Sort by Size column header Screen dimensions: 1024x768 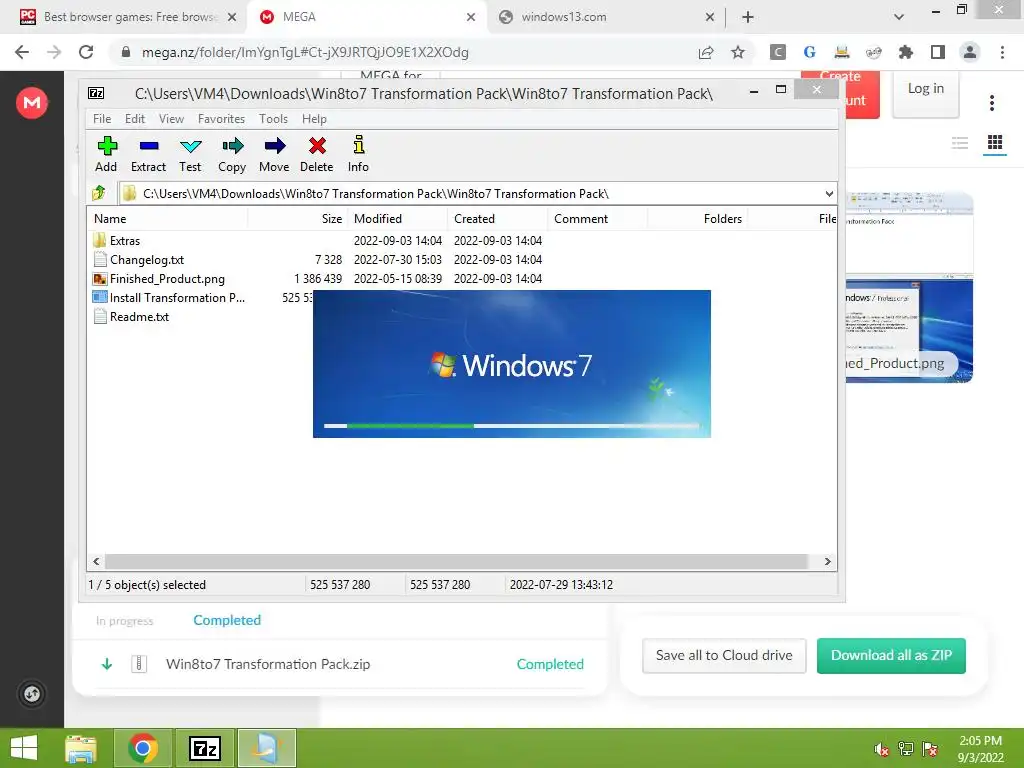(x=297, y=219)
